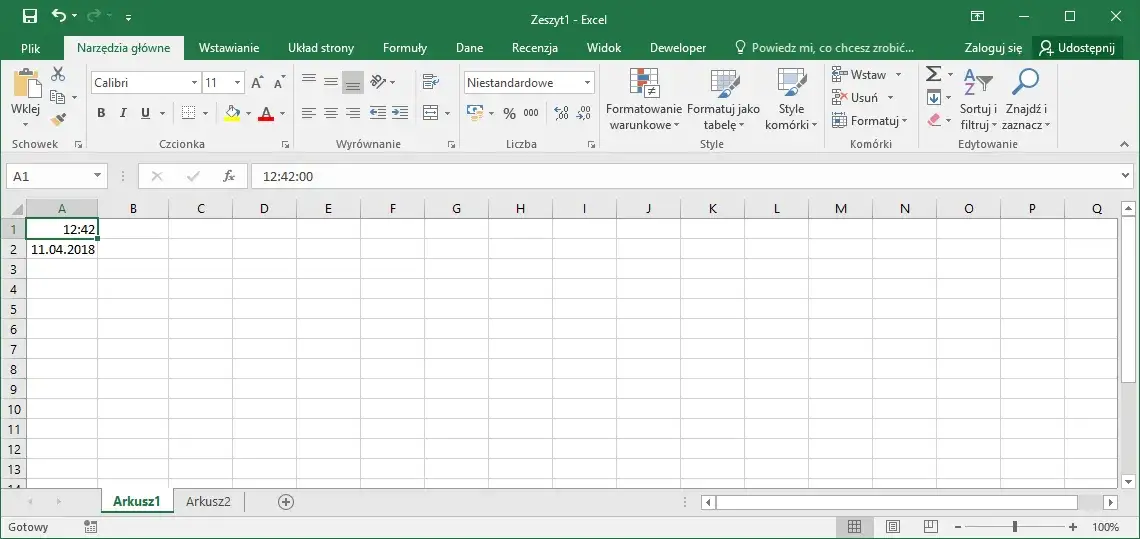Click the Insert Function fx icon
The image size is (1140, 539).
229,176
